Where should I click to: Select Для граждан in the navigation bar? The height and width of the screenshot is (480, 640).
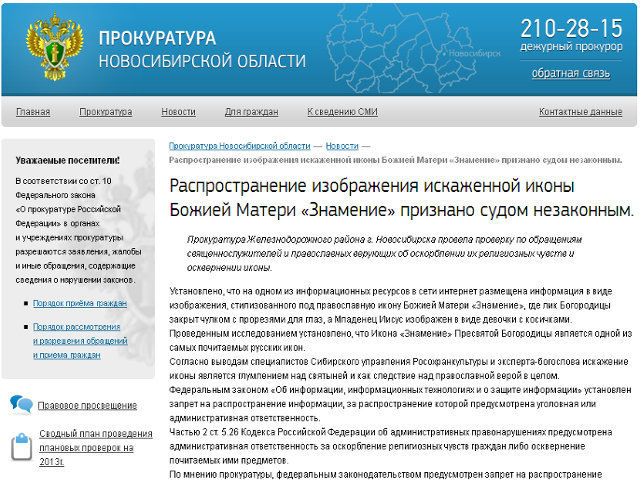coord(252,112)
